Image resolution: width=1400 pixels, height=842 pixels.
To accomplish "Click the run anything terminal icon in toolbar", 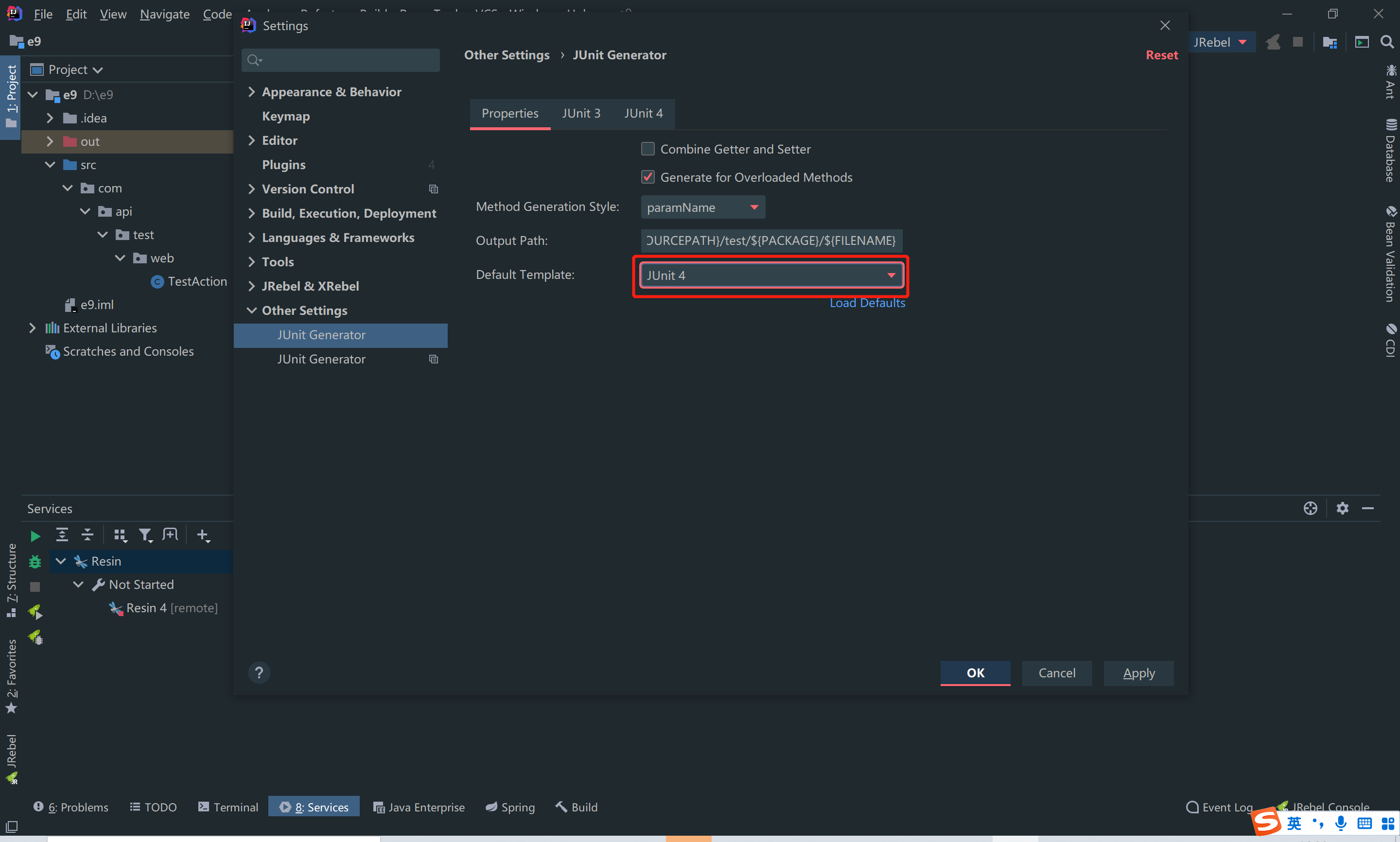I will point(1362,42).
